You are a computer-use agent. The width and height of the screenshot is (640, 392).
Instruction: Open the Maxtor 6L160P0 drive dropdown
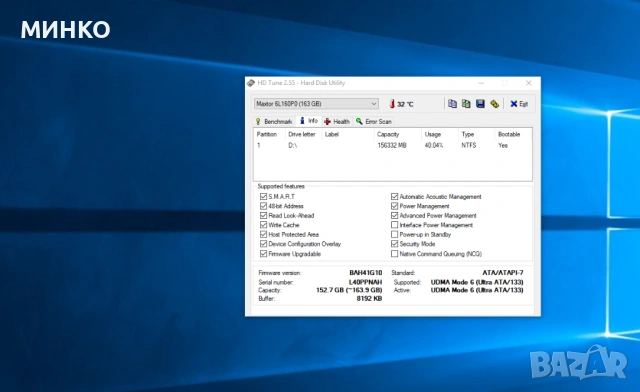pyautogui.click(x=316, y=104)
